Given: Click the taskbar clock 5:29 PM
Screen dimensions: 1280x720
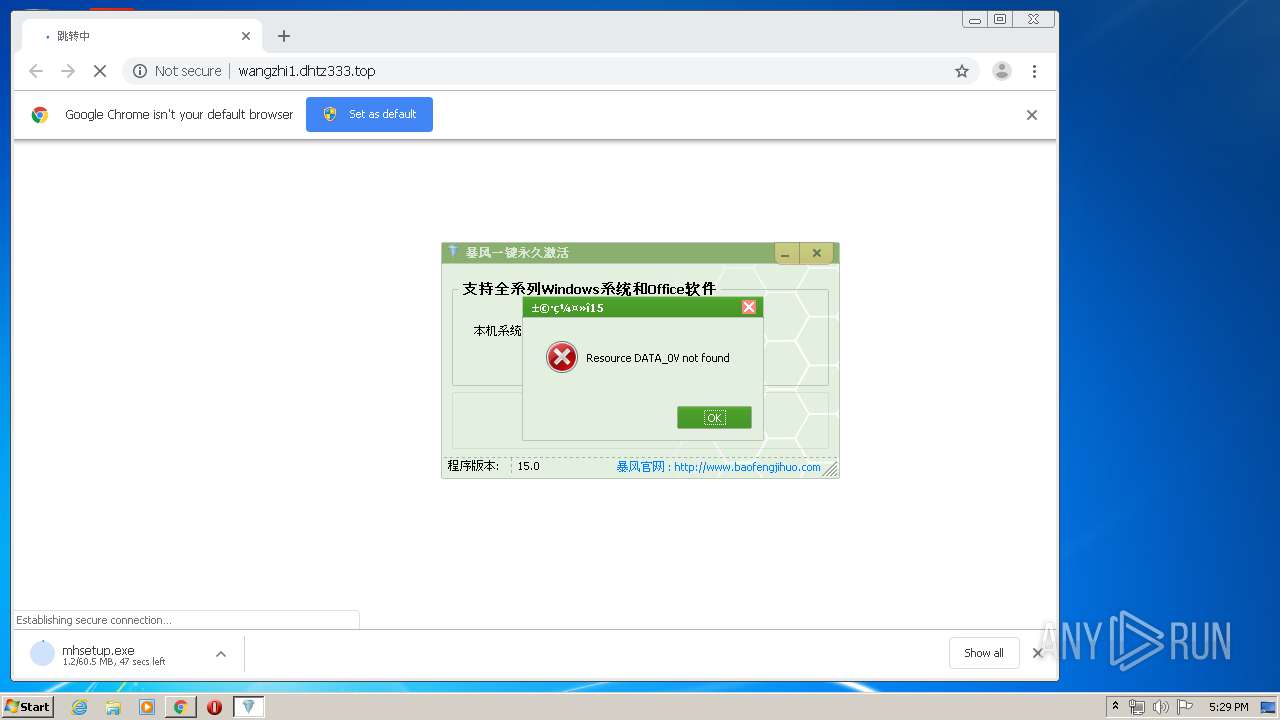Looking at the screenshot, I should click(x=1228, y=707).
